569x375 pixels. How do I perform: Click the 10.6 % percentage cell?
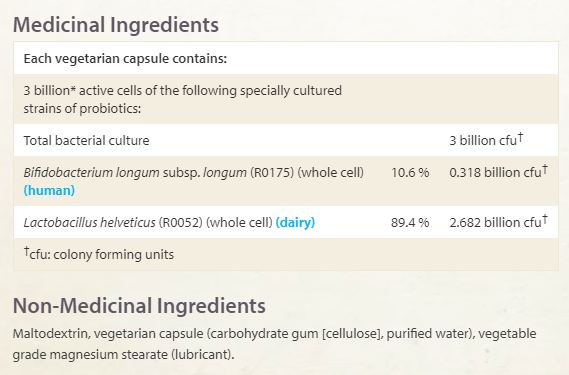point(410,172)
